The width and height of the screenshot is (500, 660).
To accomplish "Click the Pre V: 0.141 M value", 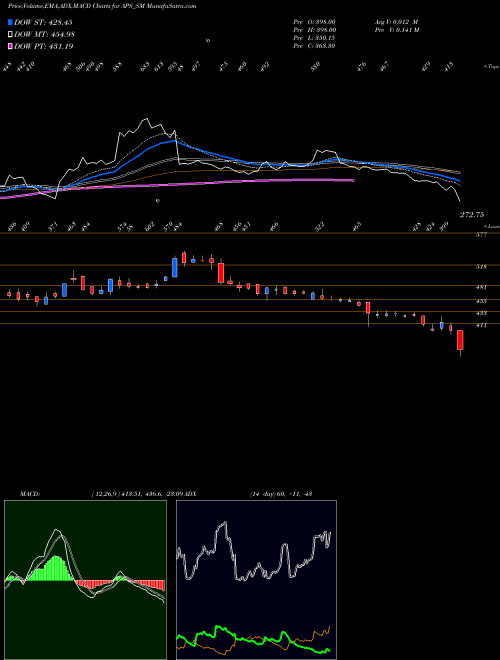I will (x=397, y=30).
